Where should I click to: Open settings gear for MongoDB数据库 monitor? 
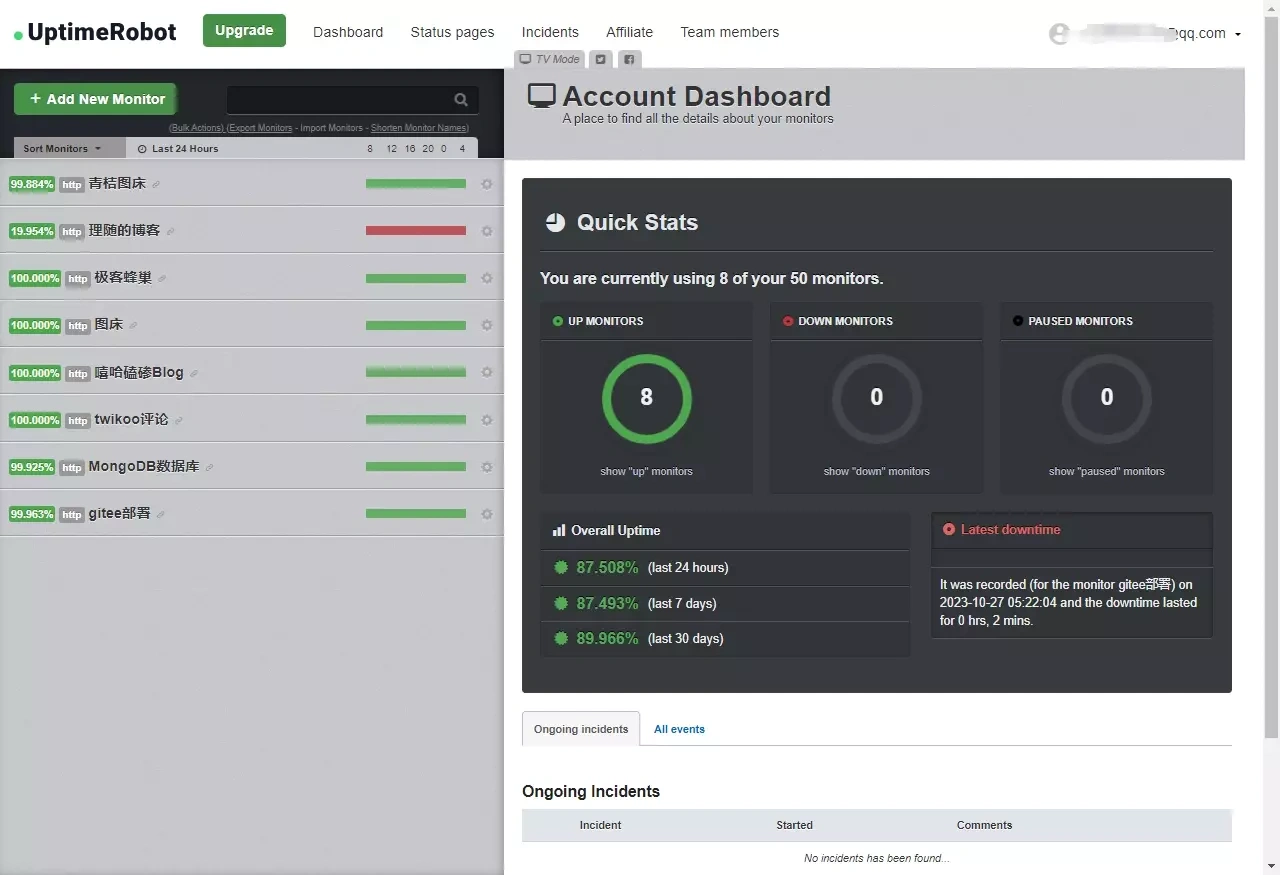click(487, 467)
